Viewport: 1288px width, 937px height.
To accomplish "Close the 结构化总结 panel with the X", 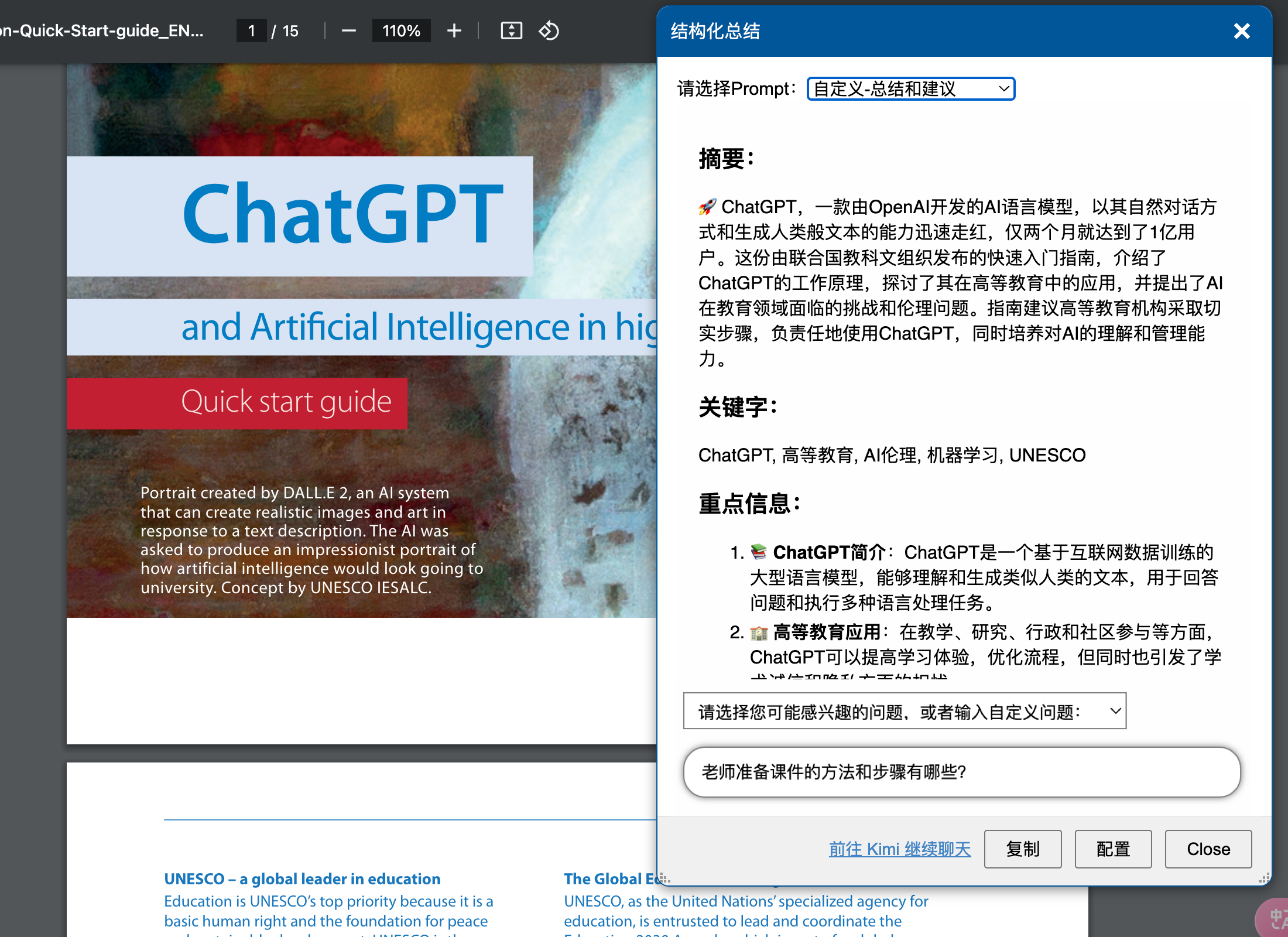I will (x=1241, y=31).
